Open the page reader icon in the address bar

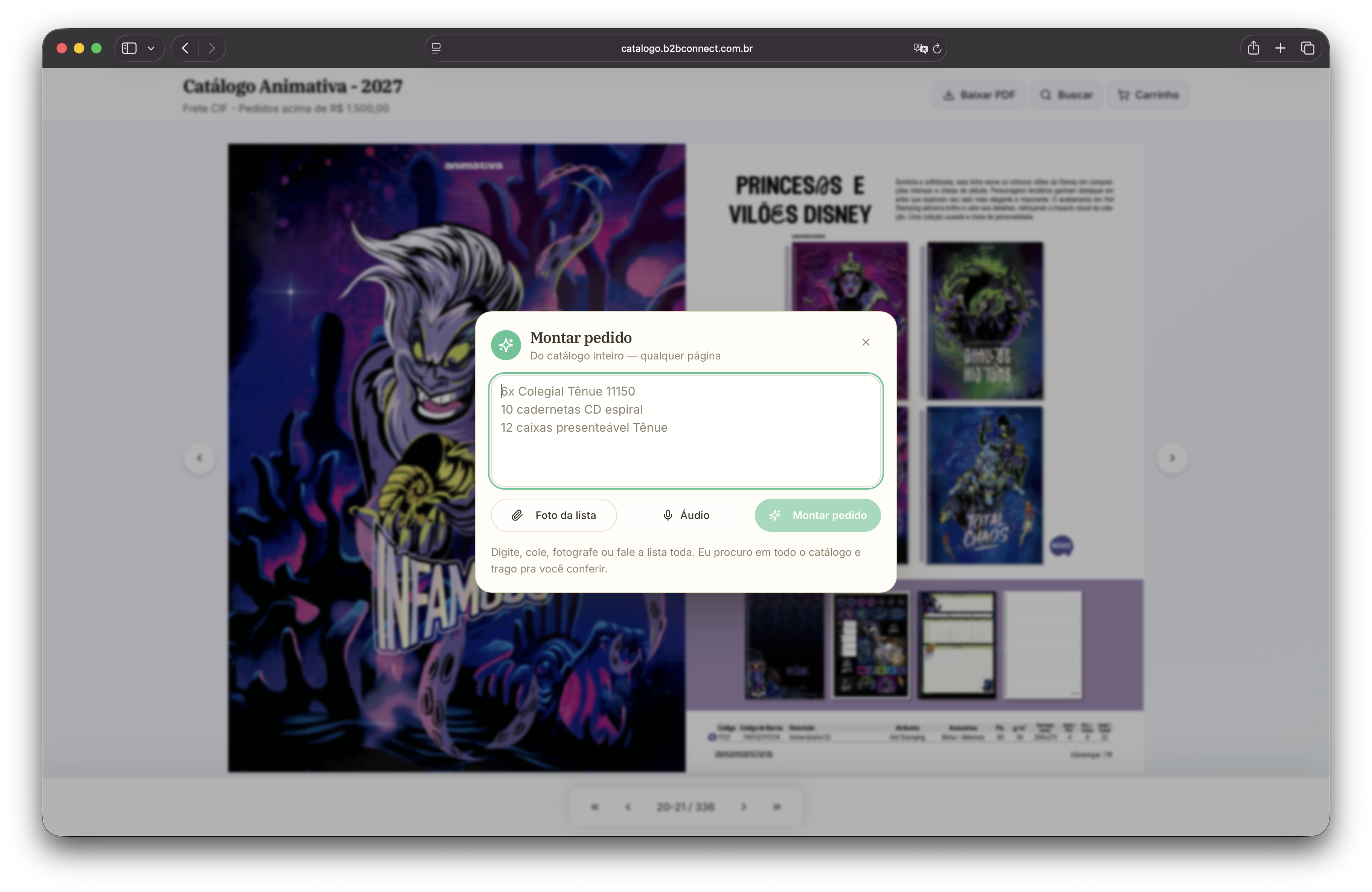pyautogui.click(x=436, y=49)
